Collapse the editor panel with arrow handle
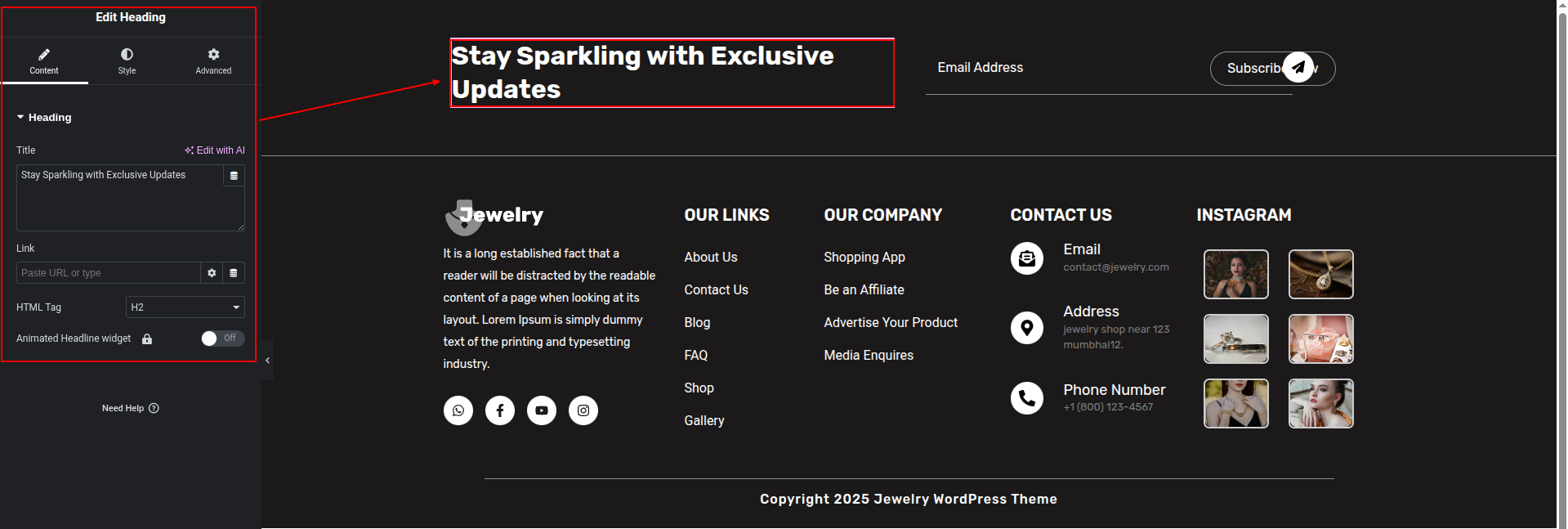The height and width of the screenshot is (529, 1568). pos(267,360)
